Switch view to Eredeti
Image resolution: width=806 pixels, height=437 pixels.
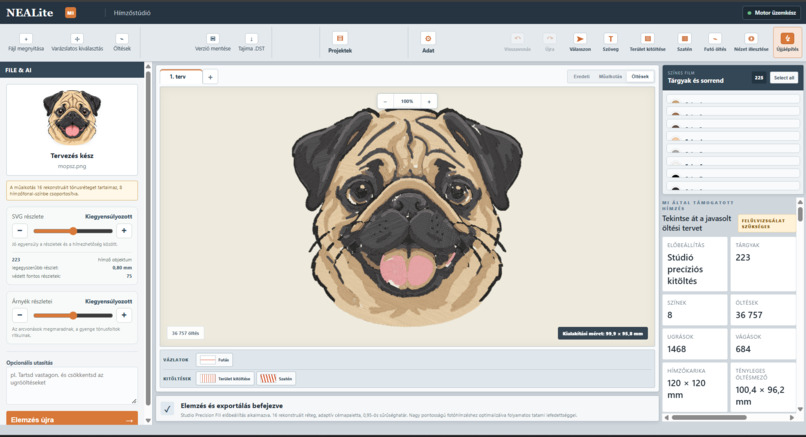pyautogui.click(x=581, y=77)
